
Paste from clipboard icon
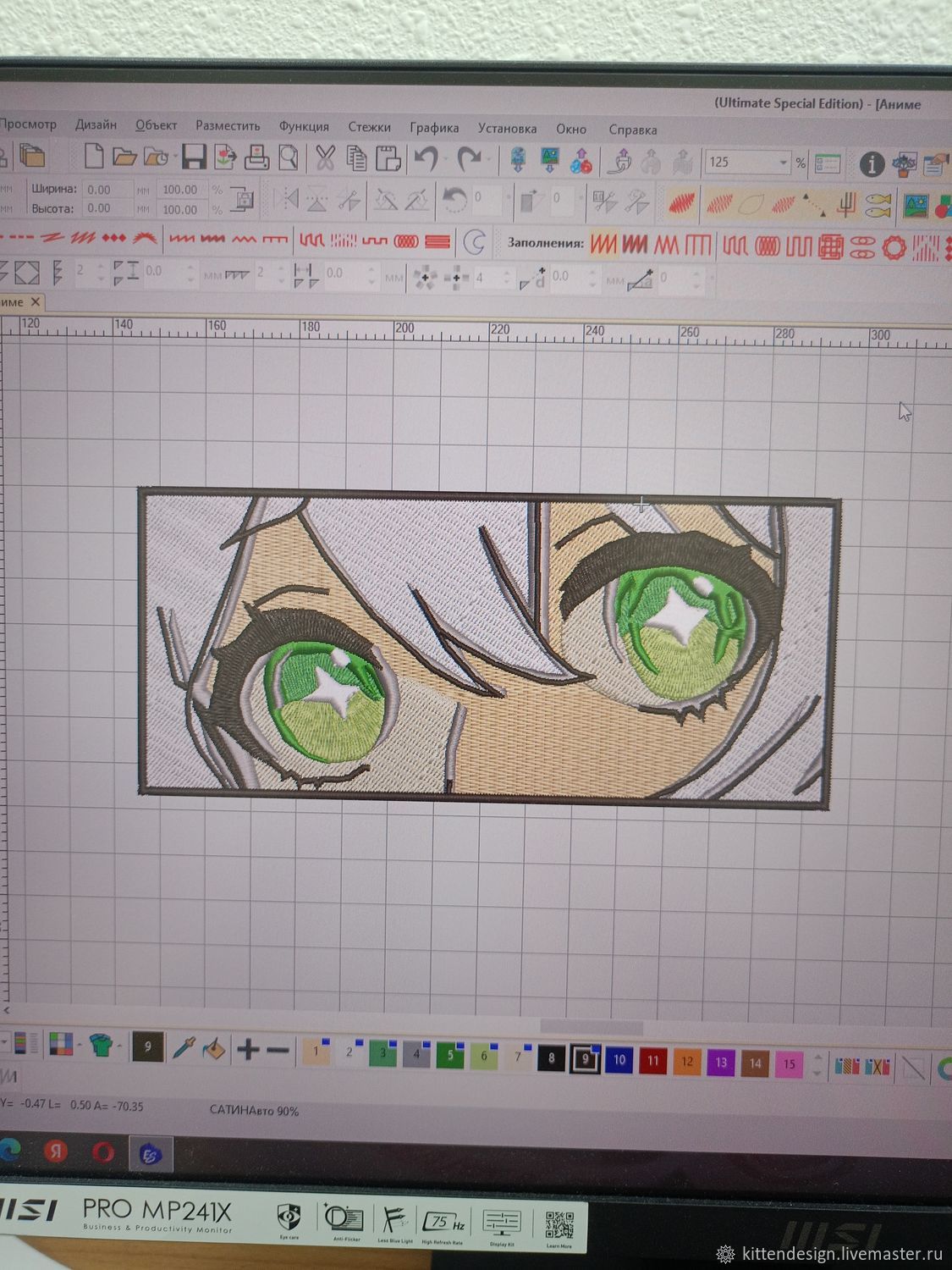pyautogui.click(x=388, y=158)
